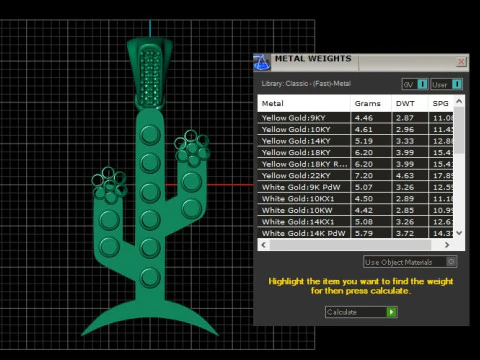The height and width of the screenshot is (360, 480).
Task: Click the vertical scrollbar thumb
Action: [x=459, y=130]
